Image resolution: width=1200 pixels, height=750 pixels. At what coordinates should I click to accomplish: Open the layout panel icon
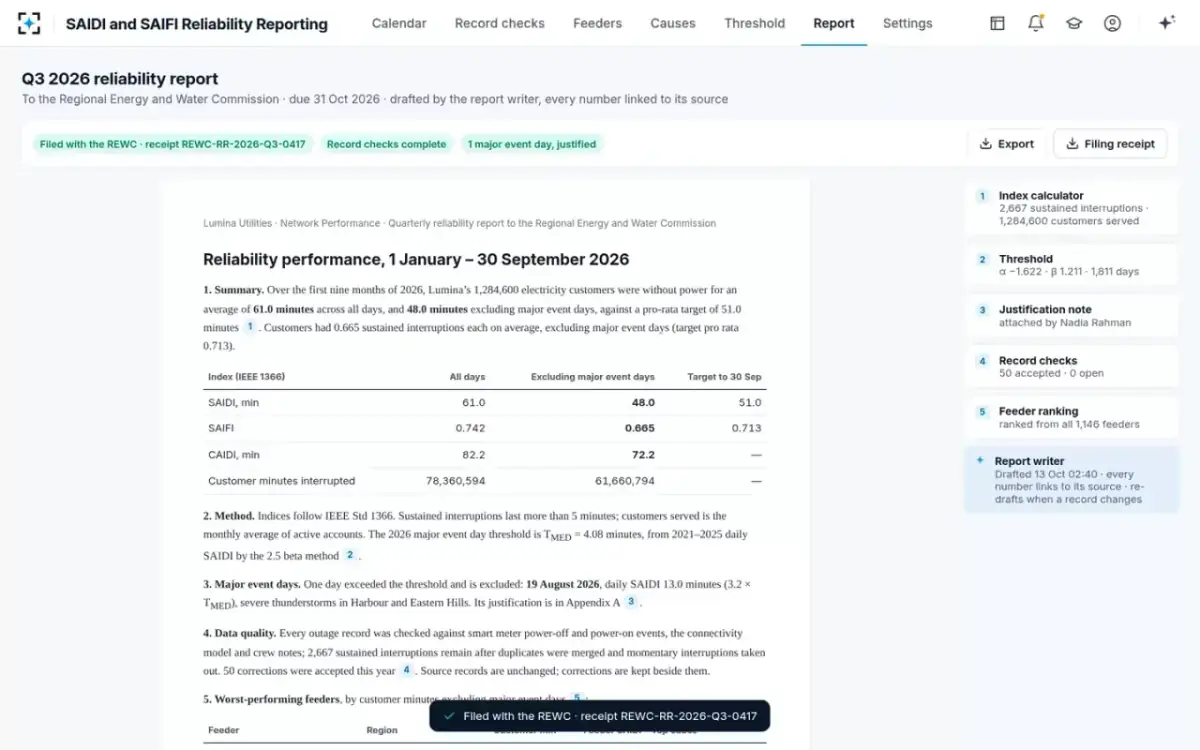(997, 23)
